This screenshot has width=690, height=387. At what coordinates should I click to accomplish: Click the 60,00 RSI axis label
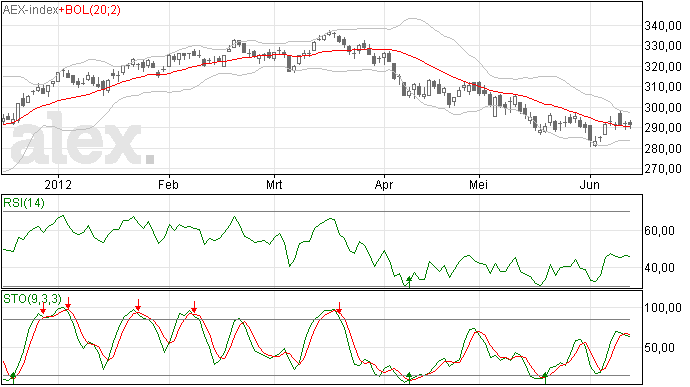pos(660,231)
